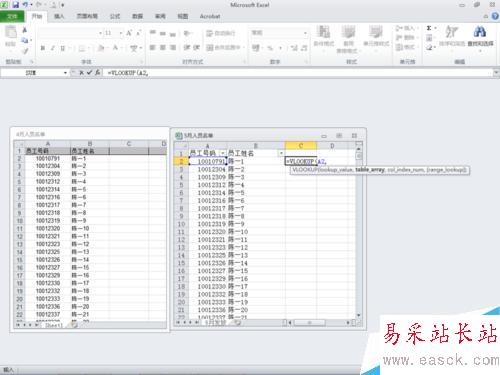Click the Orientation text angle icon

click(x=187, y=33)
